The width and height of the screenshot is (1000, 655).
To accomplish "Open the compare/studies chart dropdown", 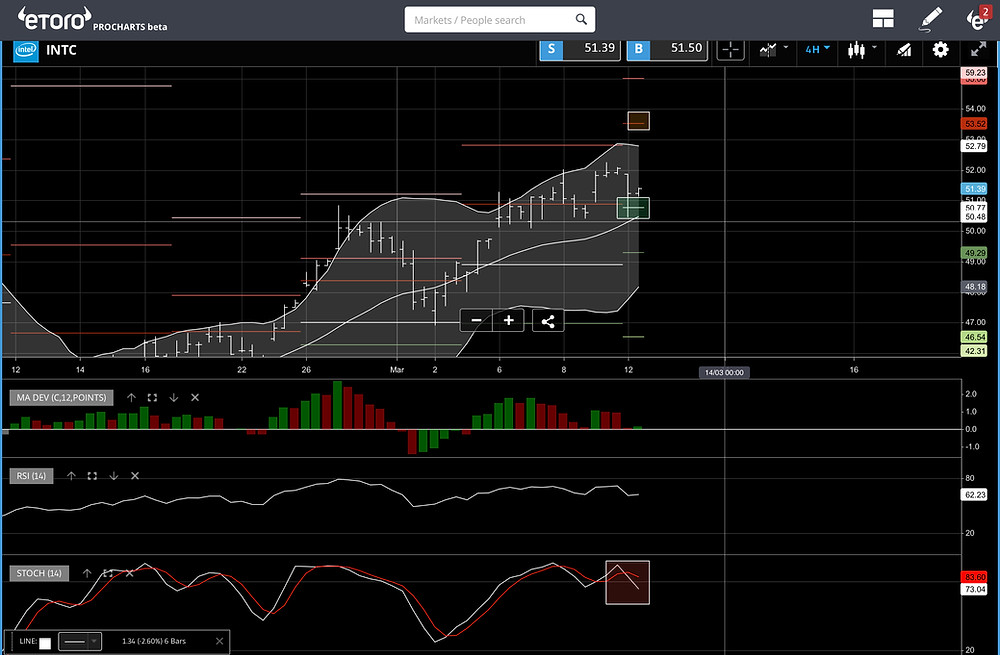I will [774, 49].
